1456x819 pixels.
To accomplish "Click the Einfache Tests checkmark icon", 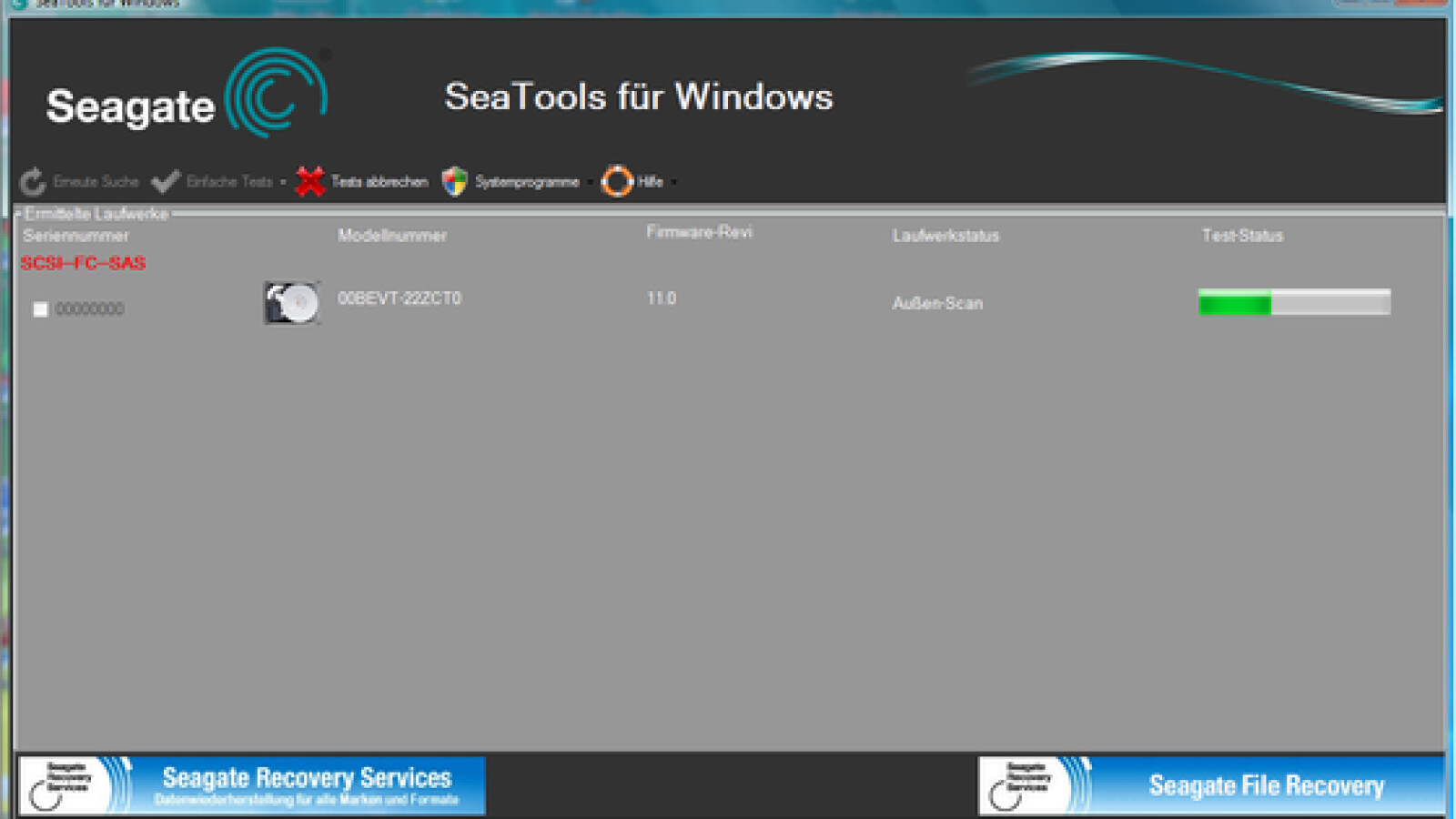I will (166, 182).
